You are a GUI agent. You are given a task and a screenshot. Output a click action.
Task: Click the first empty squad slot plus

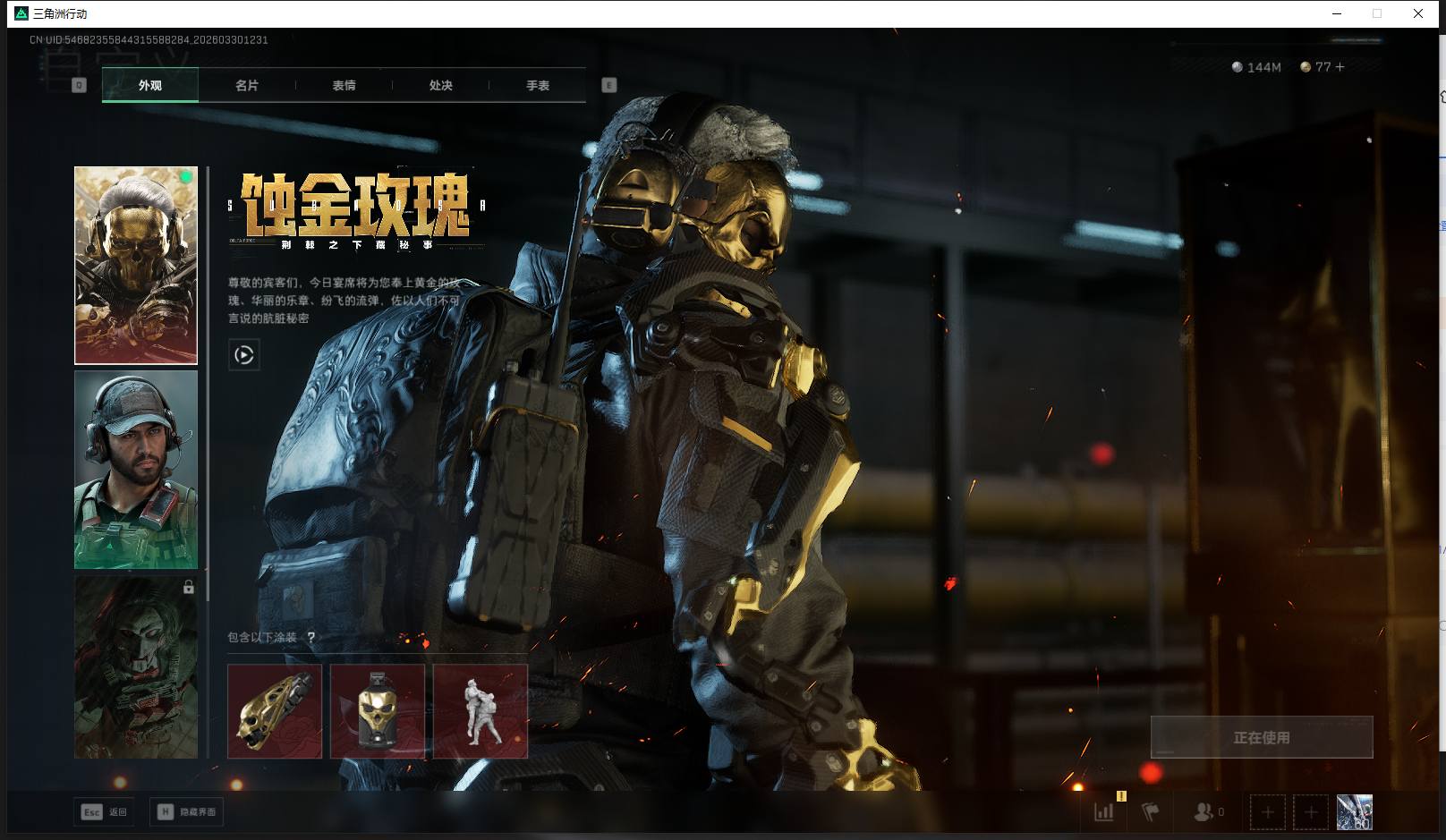click(x=1267, y=812)
